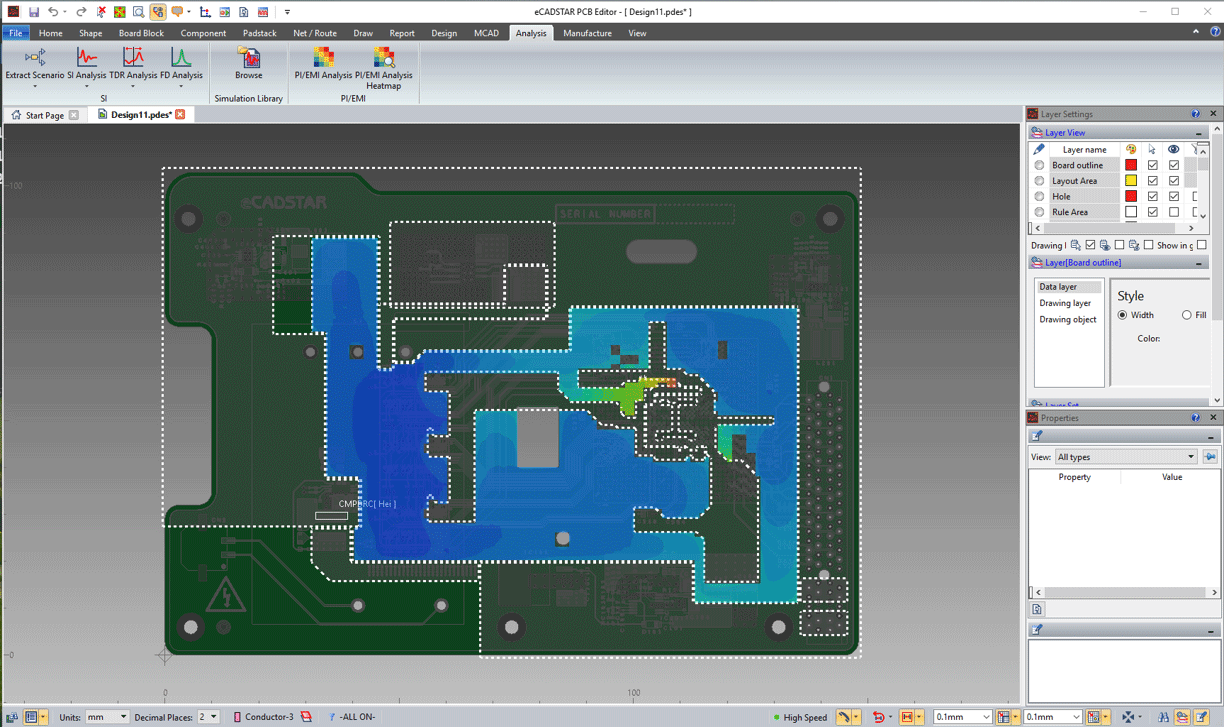Open PI/EMI Analysis Heatmap

[x=384, y=68]
